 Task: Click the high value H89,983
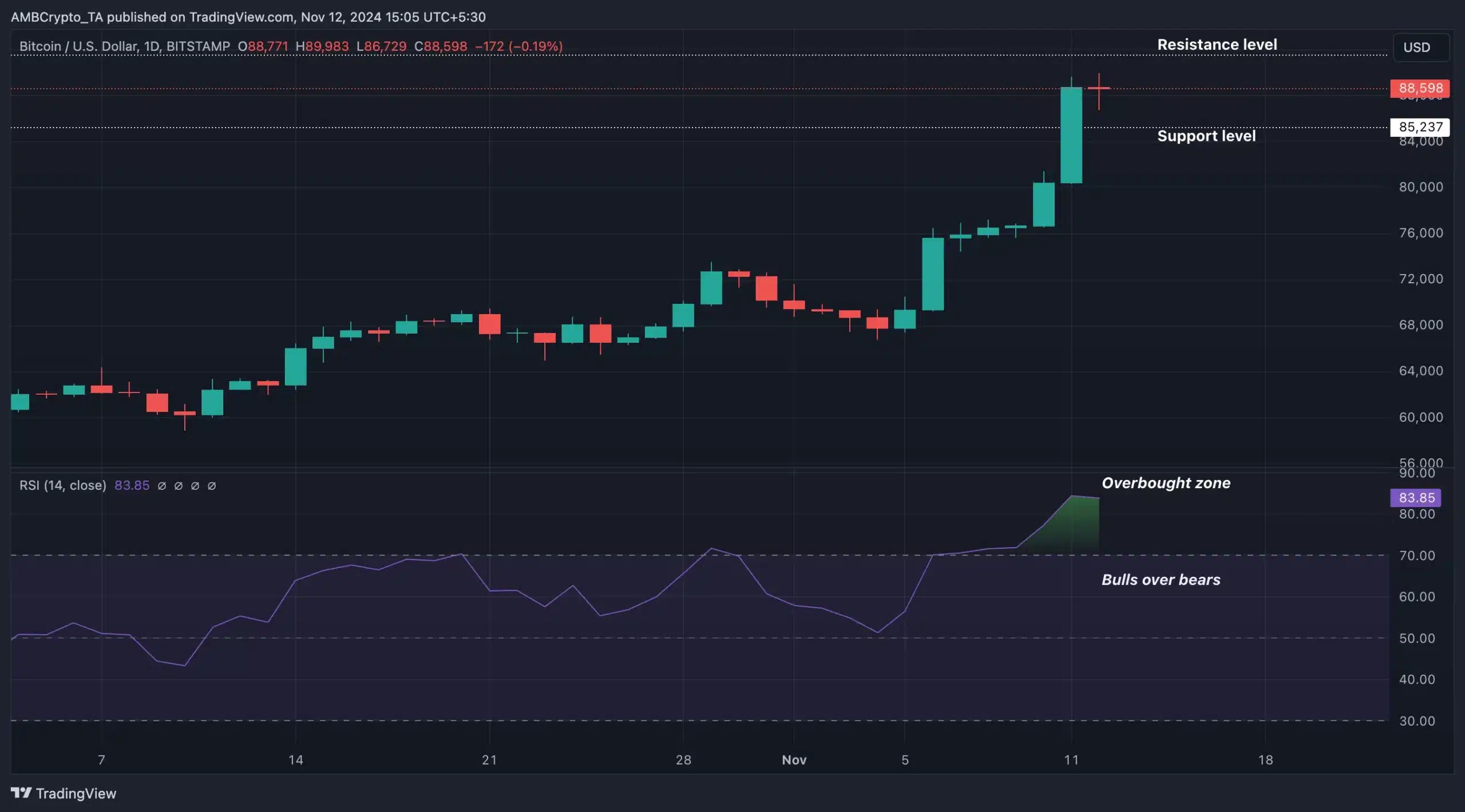point(322,46)
